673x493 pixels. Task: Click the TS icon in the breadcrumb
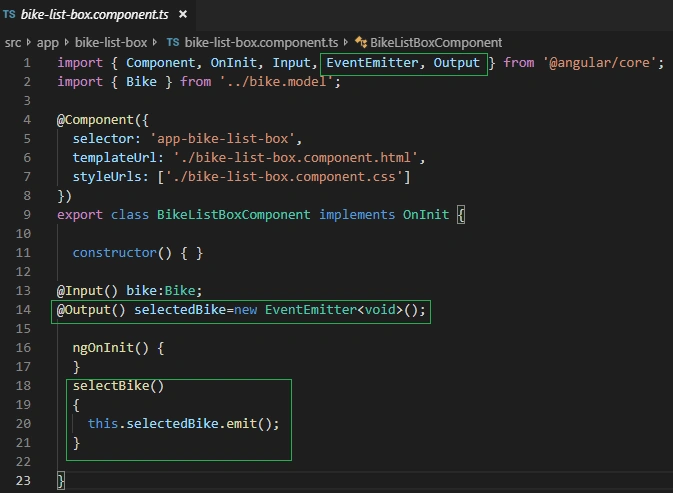click(x=173, y=42)
